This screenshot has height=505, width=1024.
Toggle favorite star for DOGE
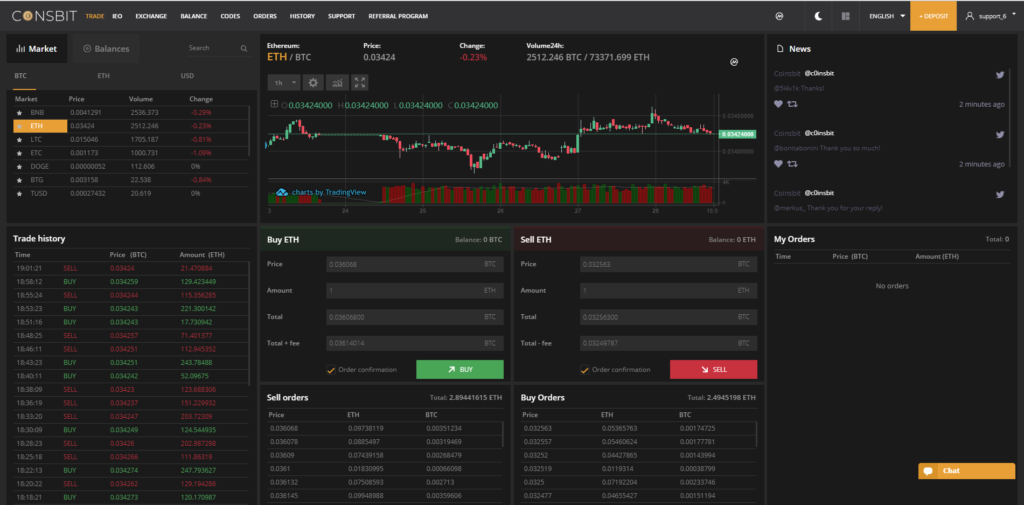20,167
